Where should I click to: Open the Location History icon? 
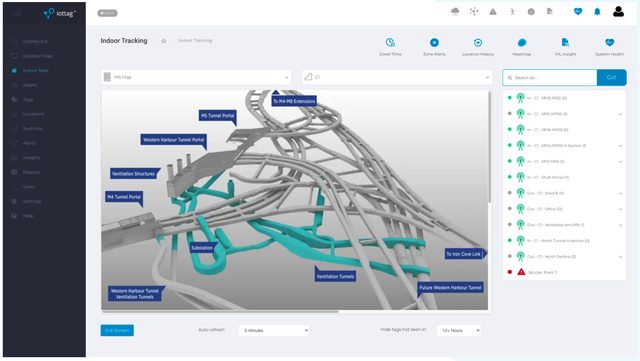point(478,42)
